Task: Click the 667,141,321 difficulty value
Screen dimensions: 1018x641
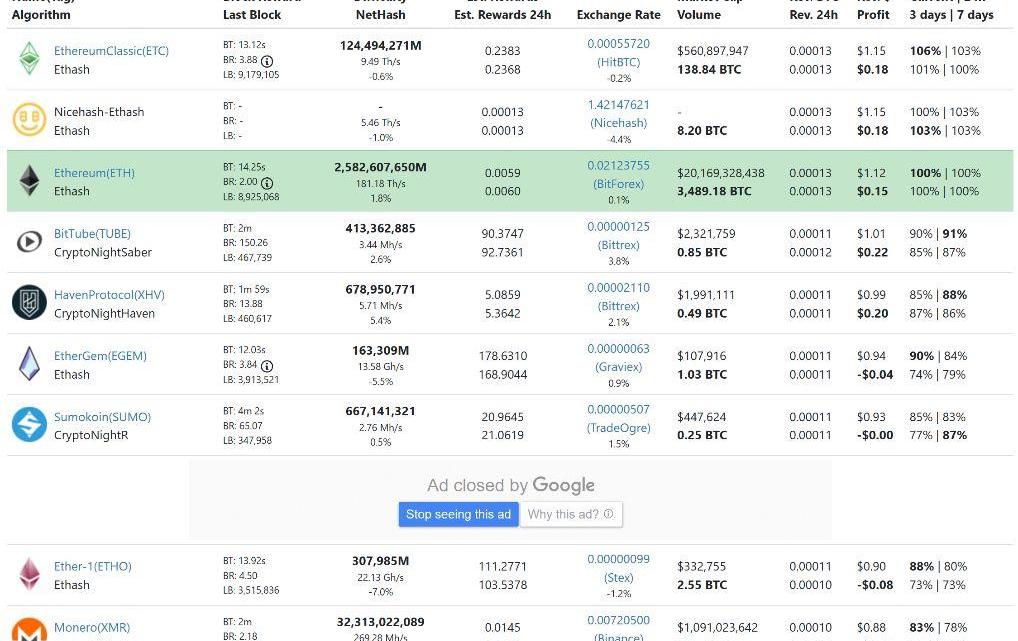Action: click(x=380, y=411)
